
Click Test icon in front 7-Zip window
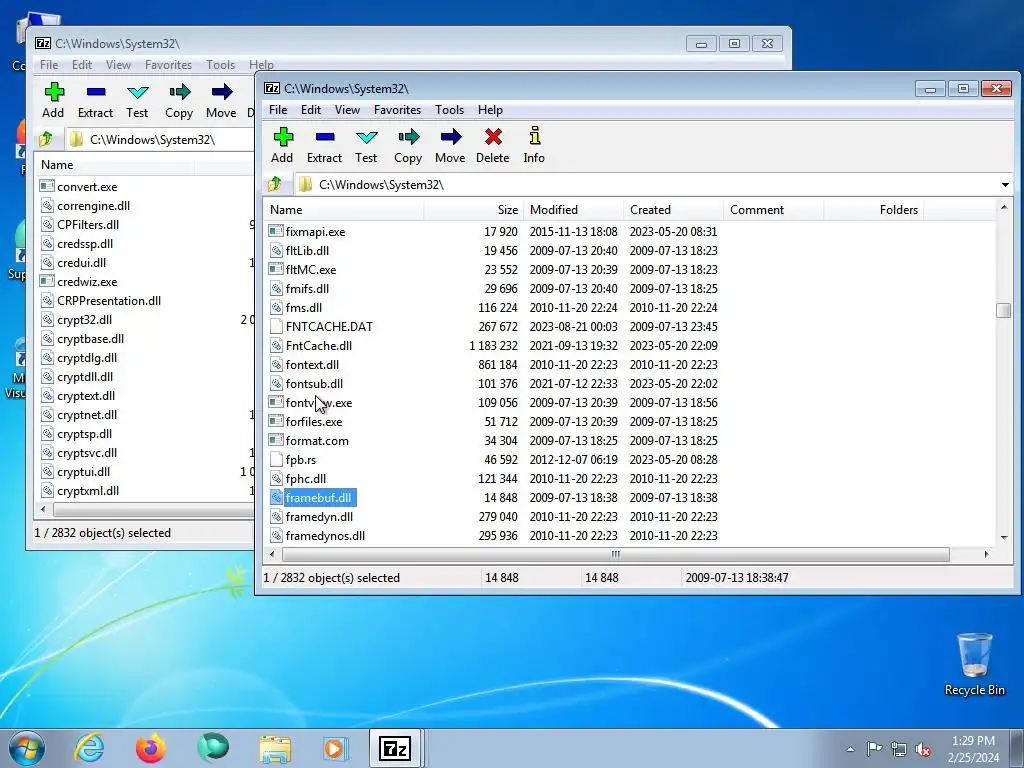tap(366, 137)
